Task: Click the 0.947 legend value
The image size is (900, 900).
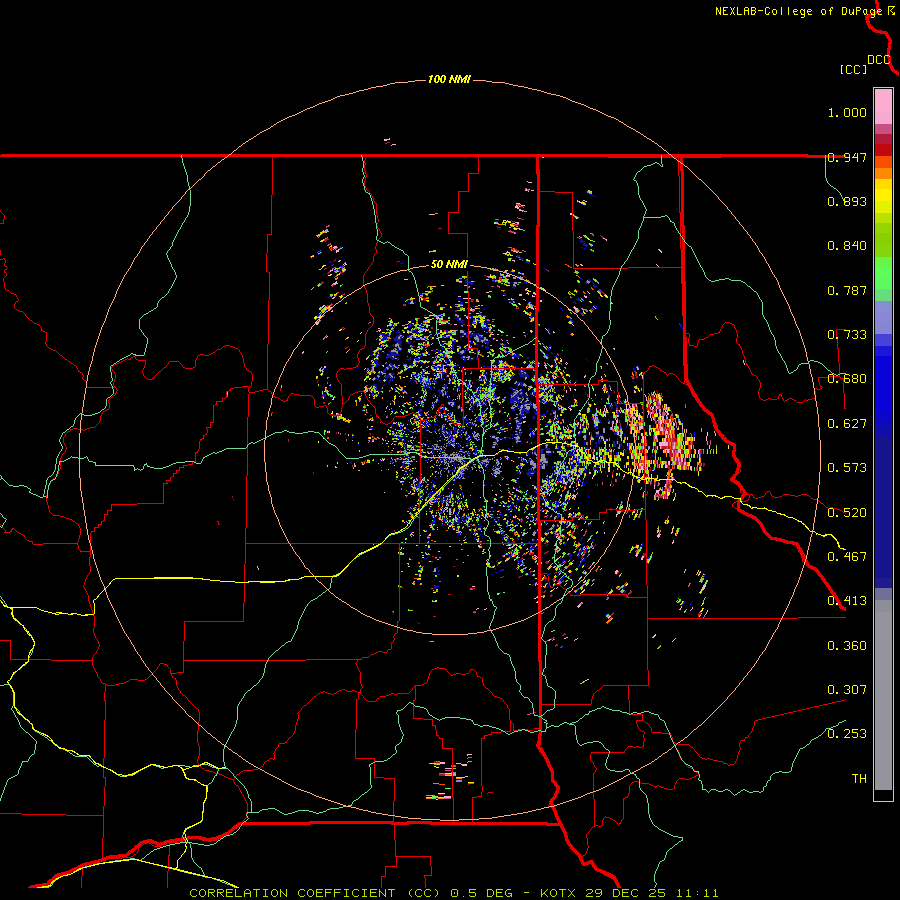Action: click(x=847, y=157)
